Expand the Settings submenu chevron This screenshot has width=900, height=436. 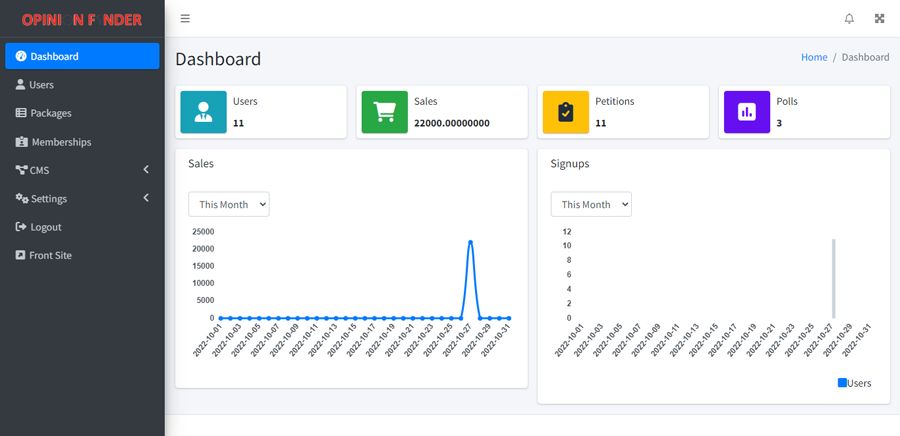pyautogui.click(x=146, y=197)
